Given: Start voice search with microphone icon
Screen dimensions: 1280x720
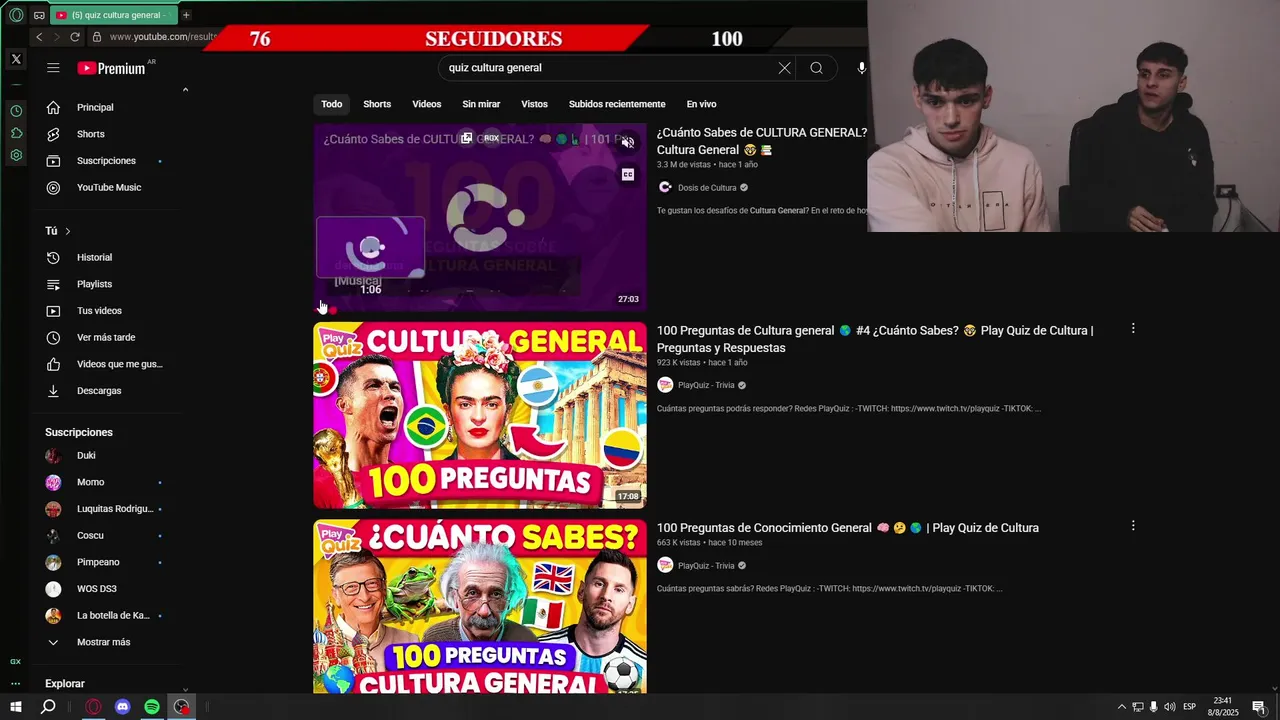Looking at the screenshot, I should tap(861, 68).
